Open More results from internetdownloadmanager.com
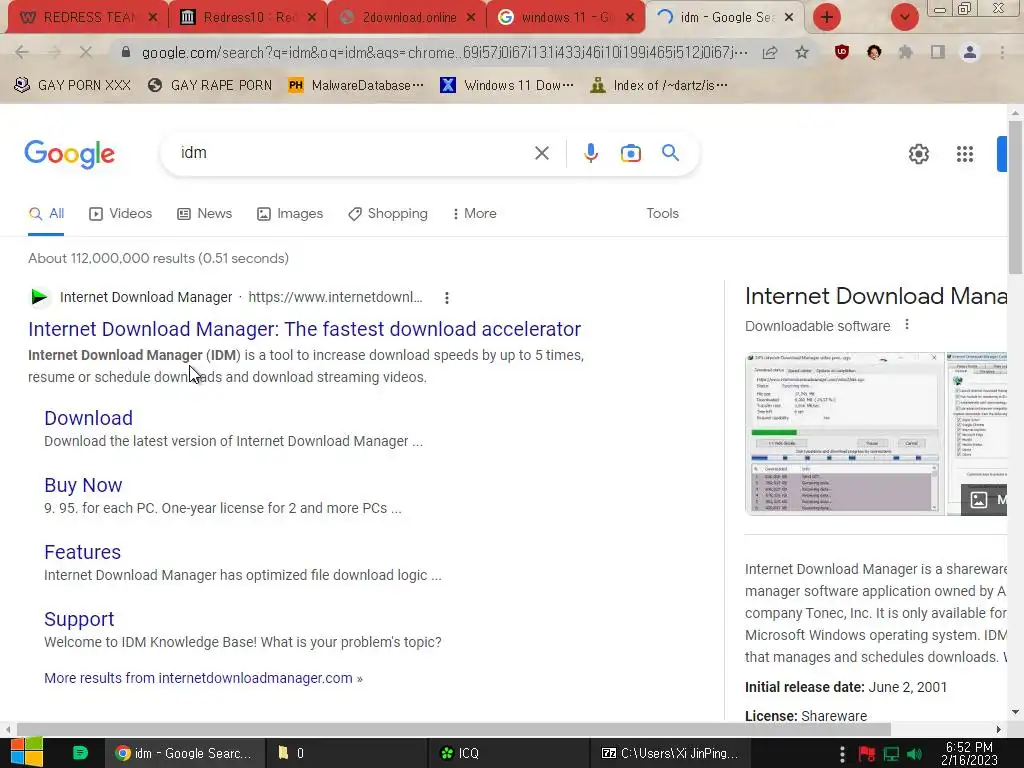The image size is (1024, 768). [203, 678]
